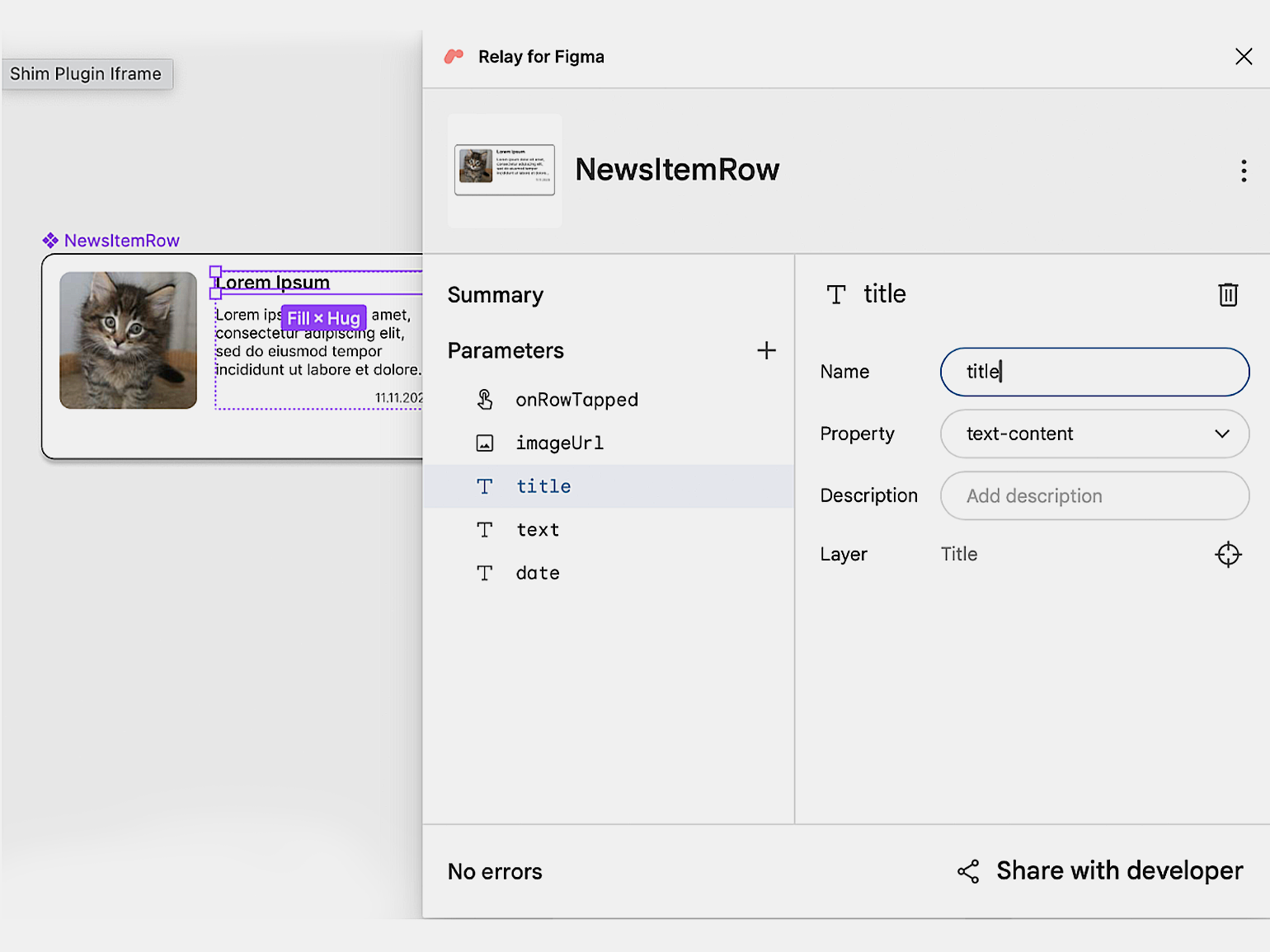
Task: Click the 11.11.202 date text on canvas
Action: click(x=399, y=398)
